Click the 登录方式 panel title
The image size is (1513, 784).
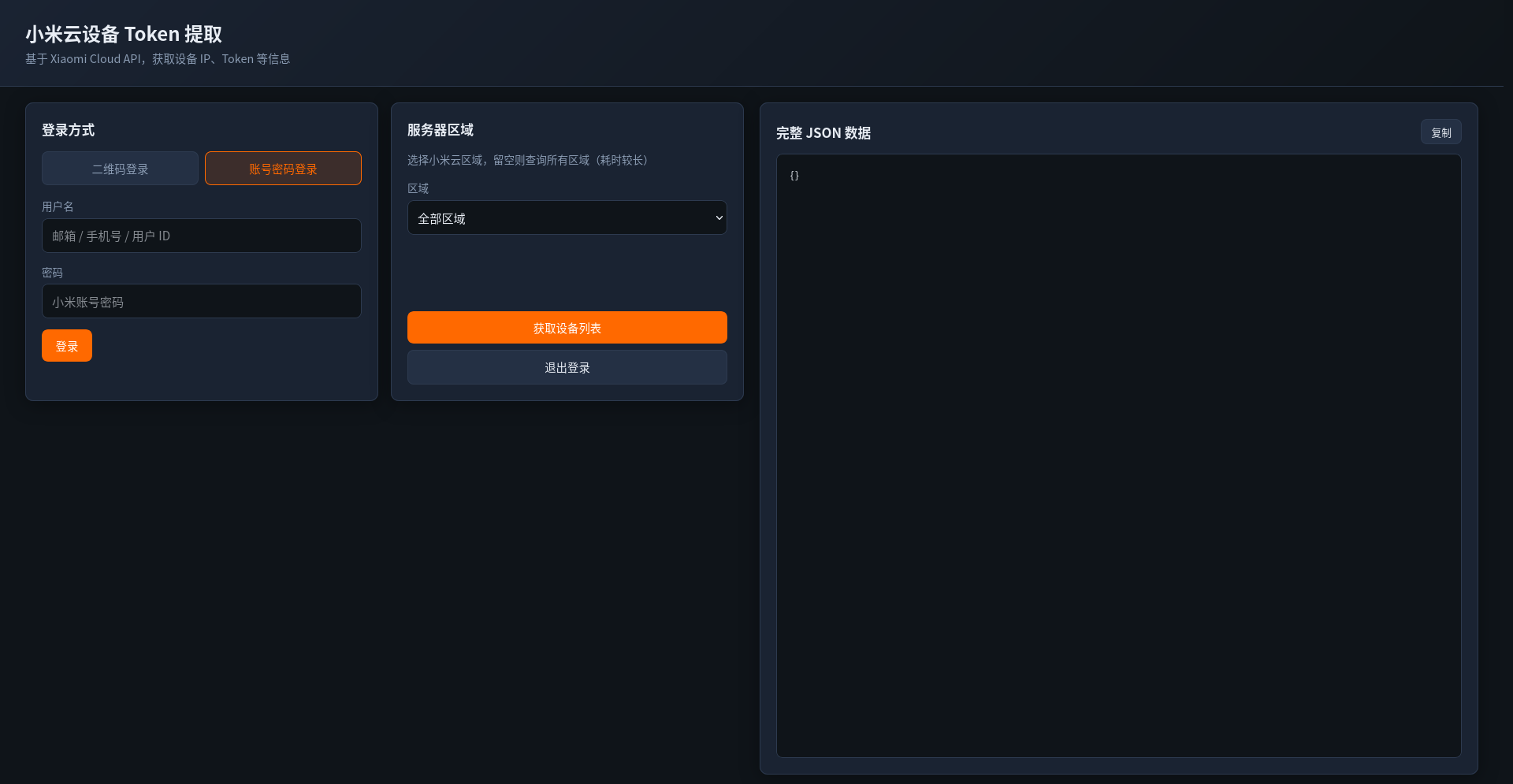tap(69, 130)
